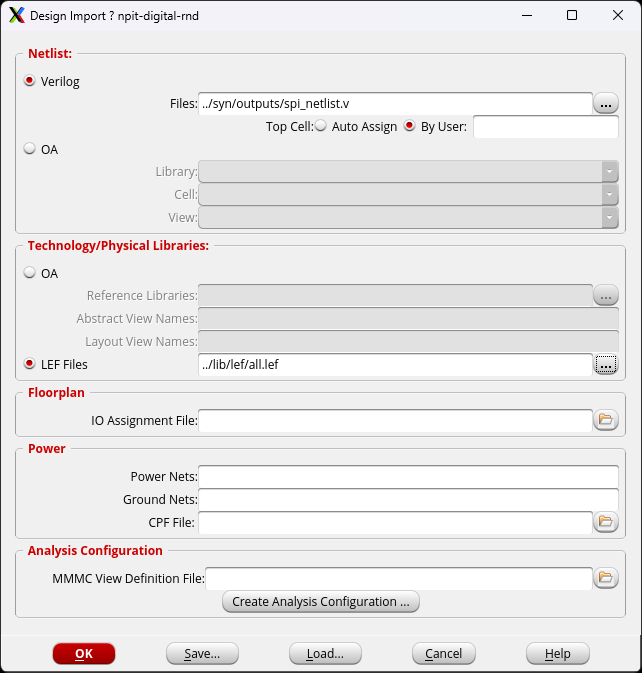This screenshot has height=673, width=642.
Task: Click the By User top cell name field
Action: point(545,127)
